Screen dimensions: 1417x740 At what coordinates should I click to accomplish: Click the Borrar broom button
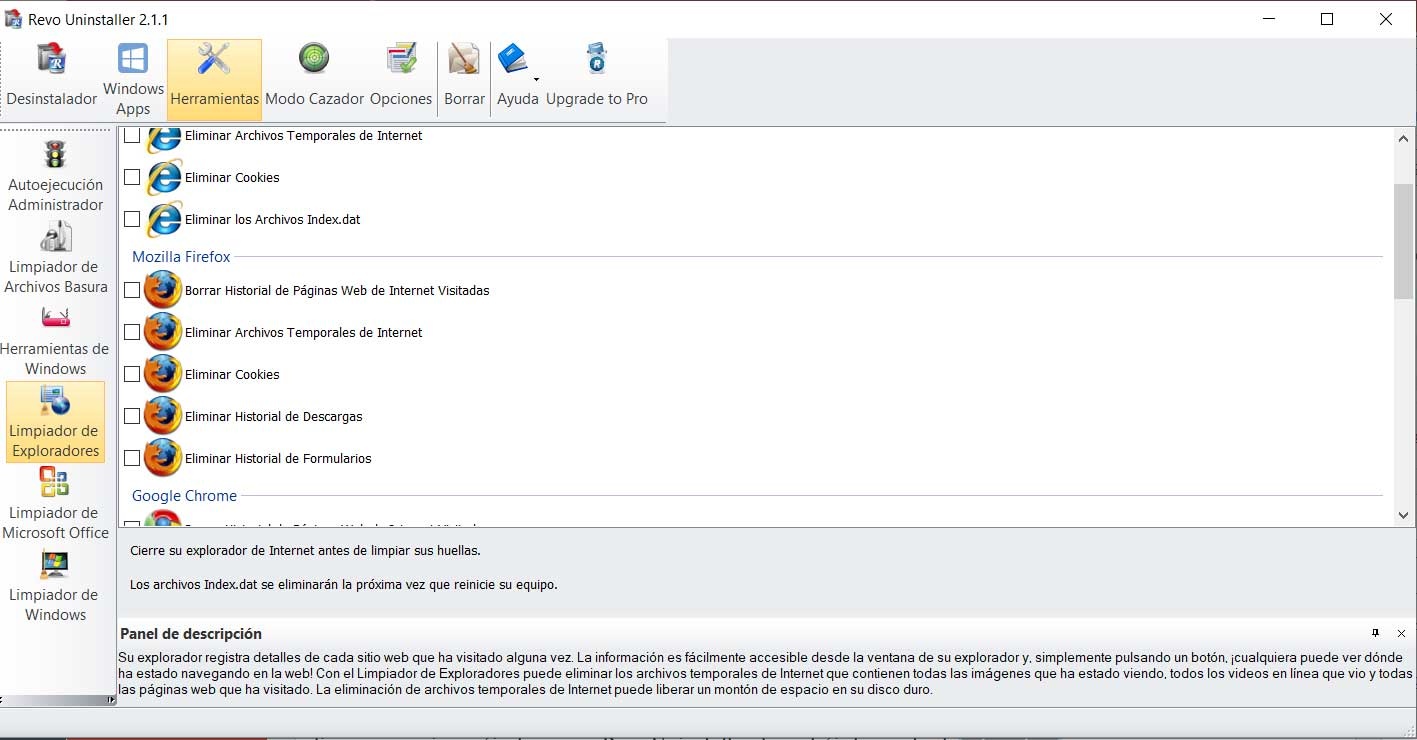464,79
